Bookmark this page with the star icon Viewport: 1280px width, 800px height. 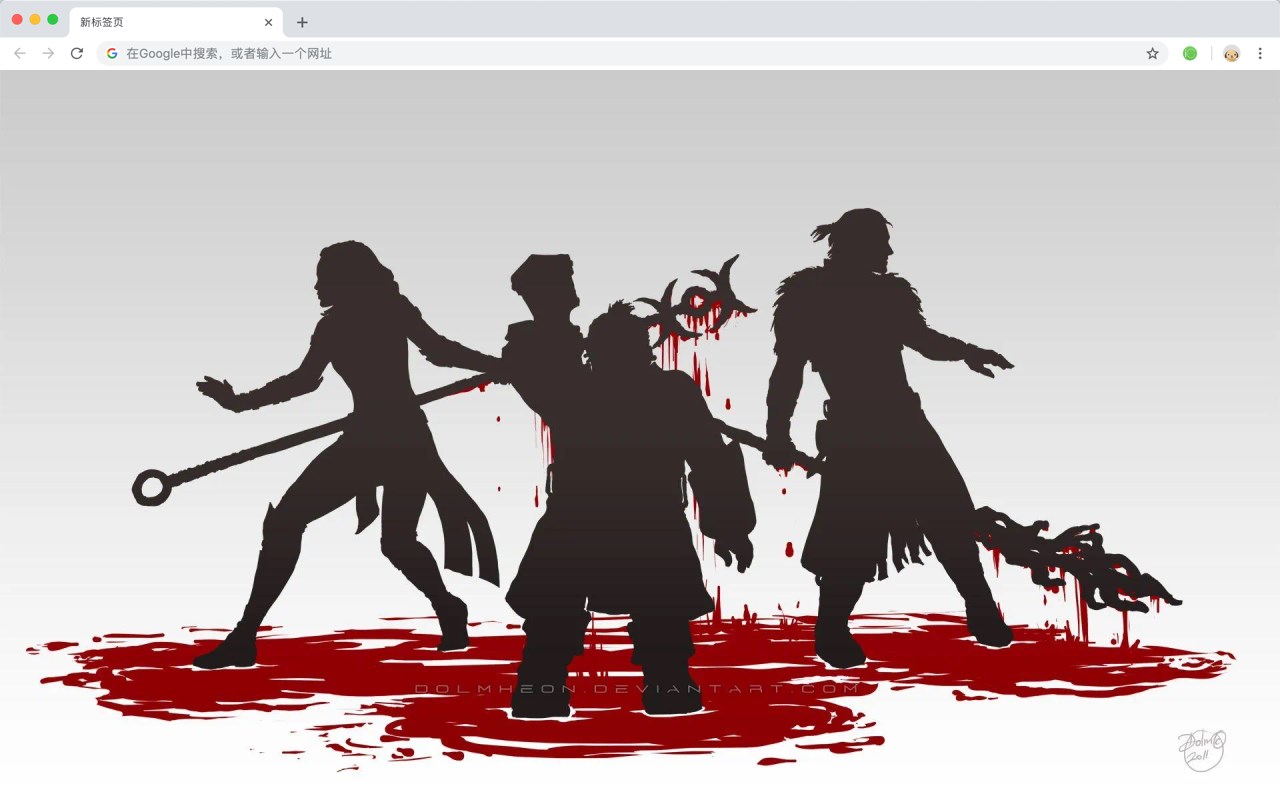click(x=1152, y=53)
